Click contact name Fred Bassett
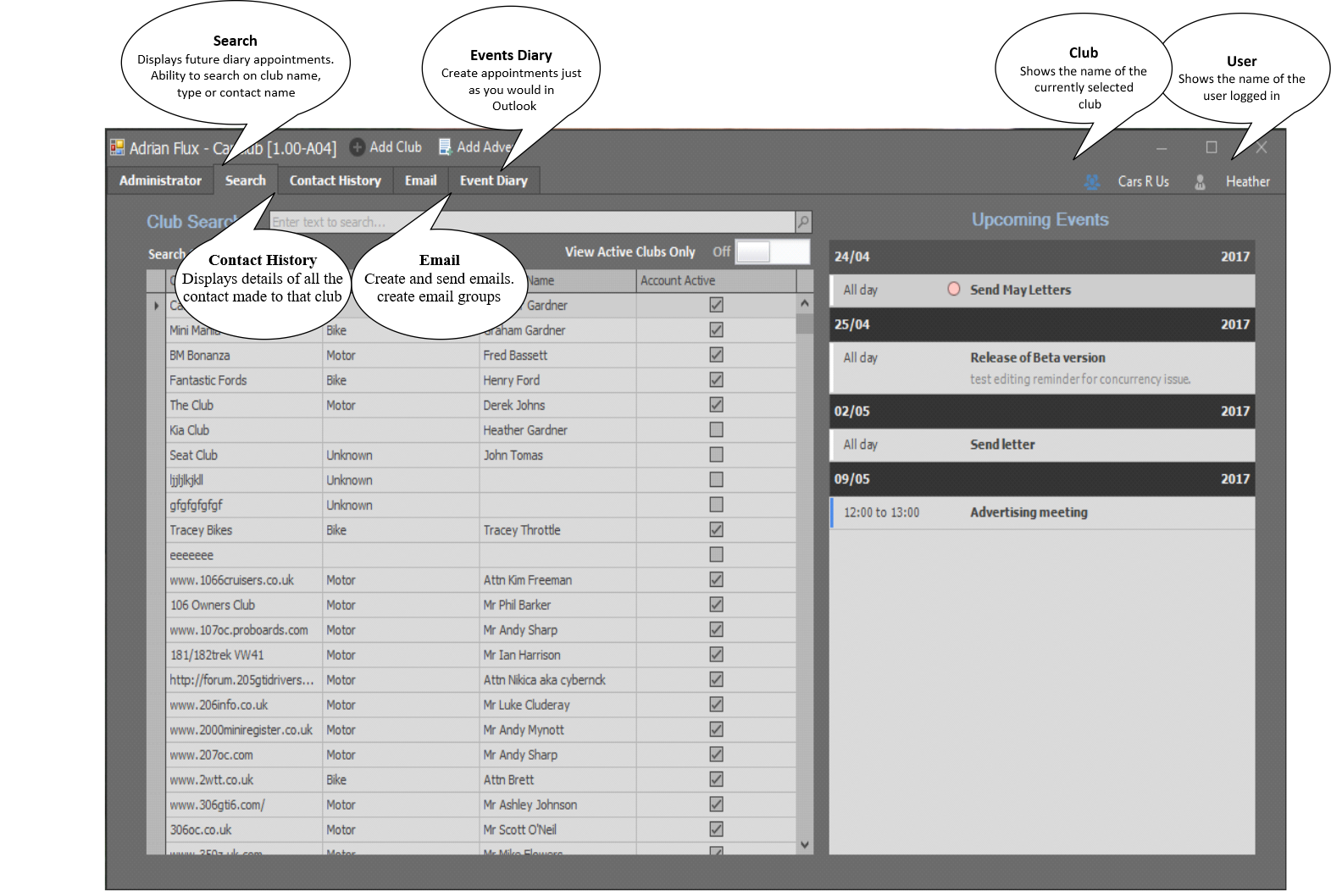Viewport: 1331px width, 896px height. [x=515, y=356]
